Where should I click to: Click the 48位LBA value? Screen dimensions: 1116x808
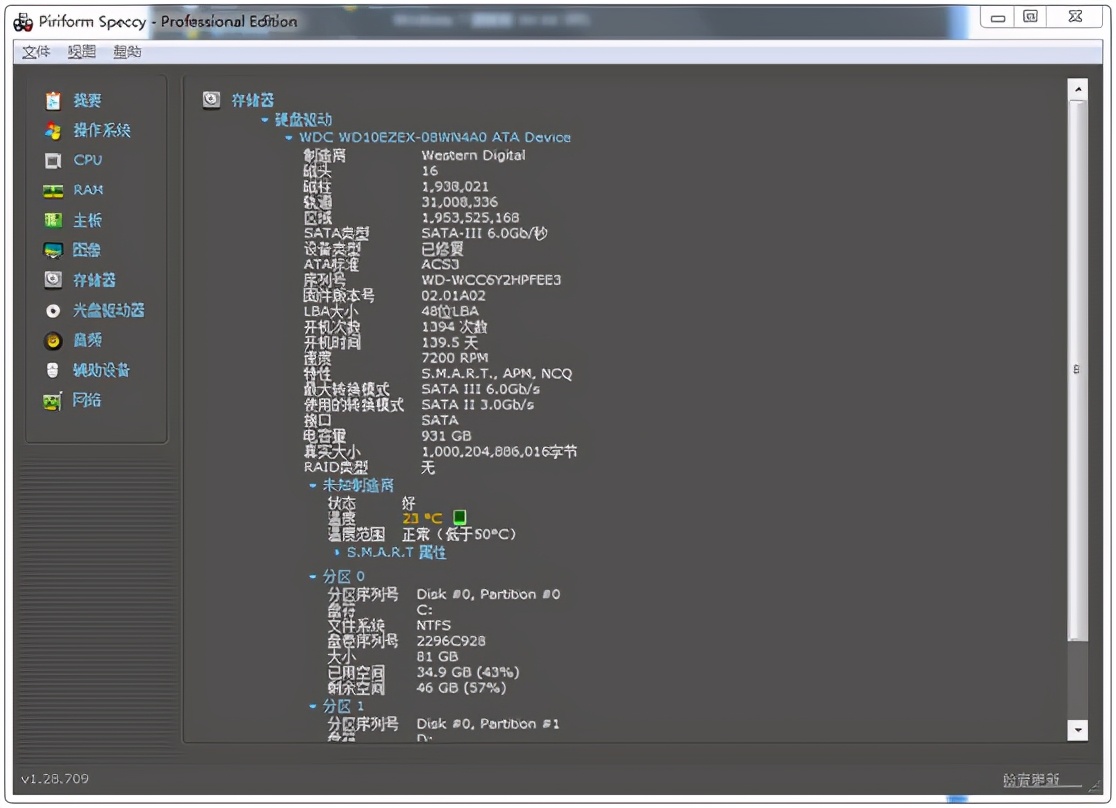(450, 312)
